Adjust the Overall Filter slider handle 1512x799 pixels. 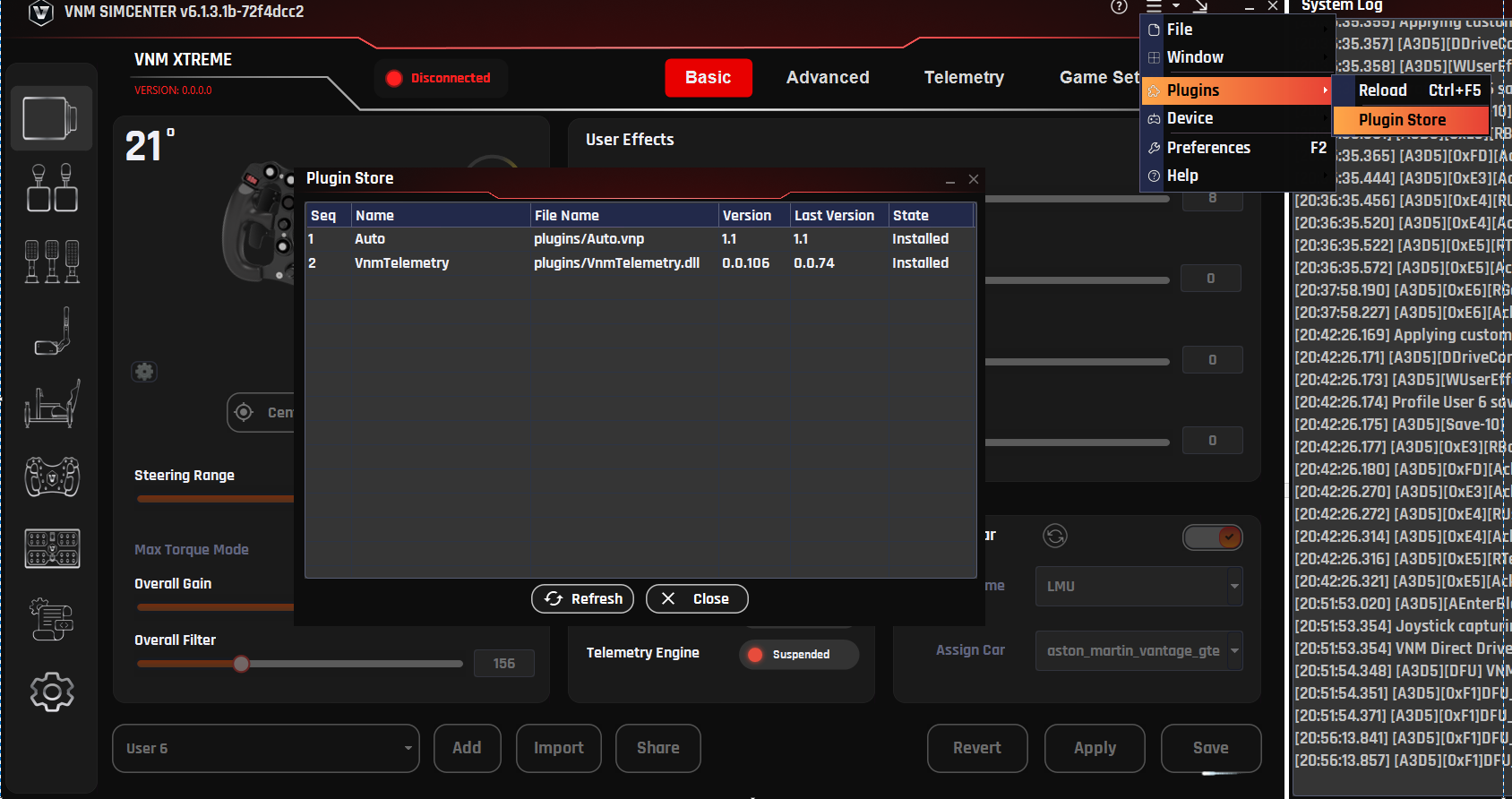point(241,664)
